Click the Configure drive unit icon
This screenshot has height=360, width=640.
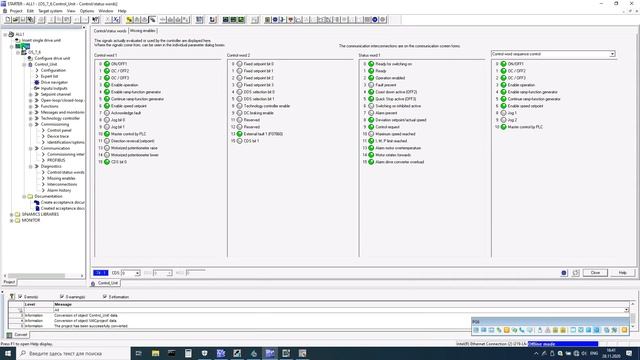(x=30, y=58)
